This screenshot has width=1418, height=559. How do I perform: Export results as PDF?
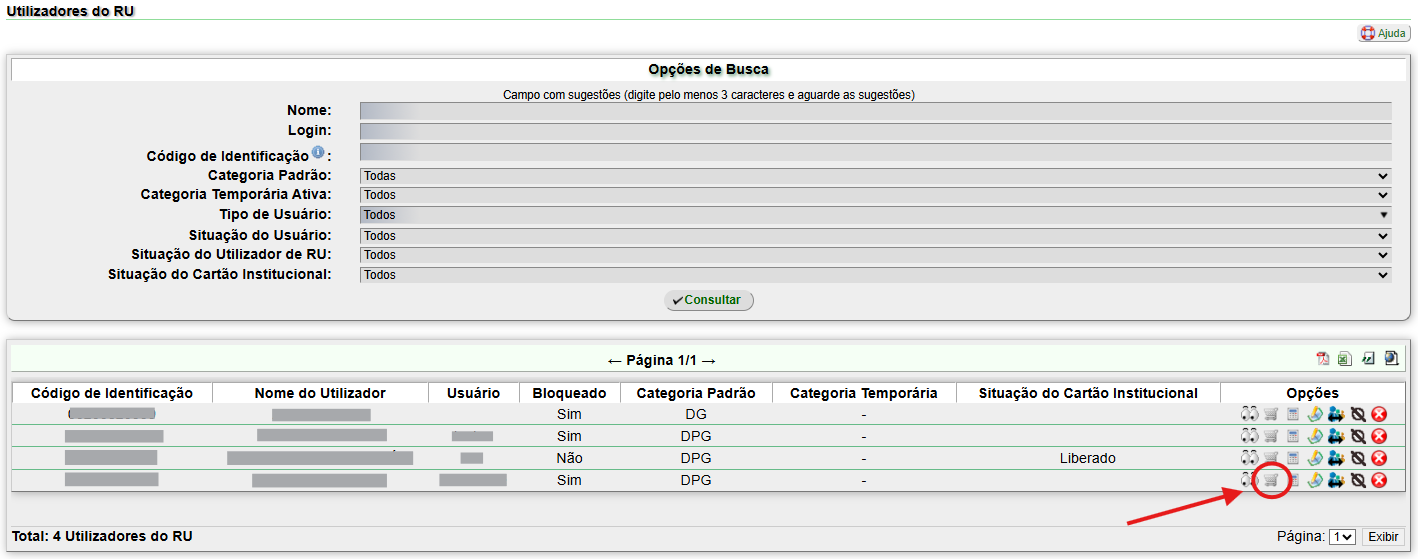click(x=1323, y=359)
